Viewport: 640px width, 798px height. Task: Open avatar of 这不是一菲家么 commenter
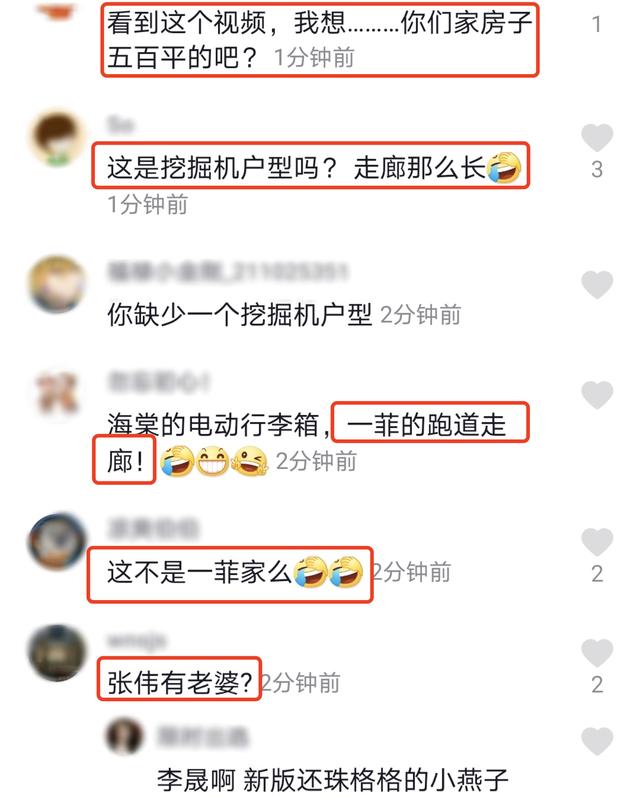[57, 542]
